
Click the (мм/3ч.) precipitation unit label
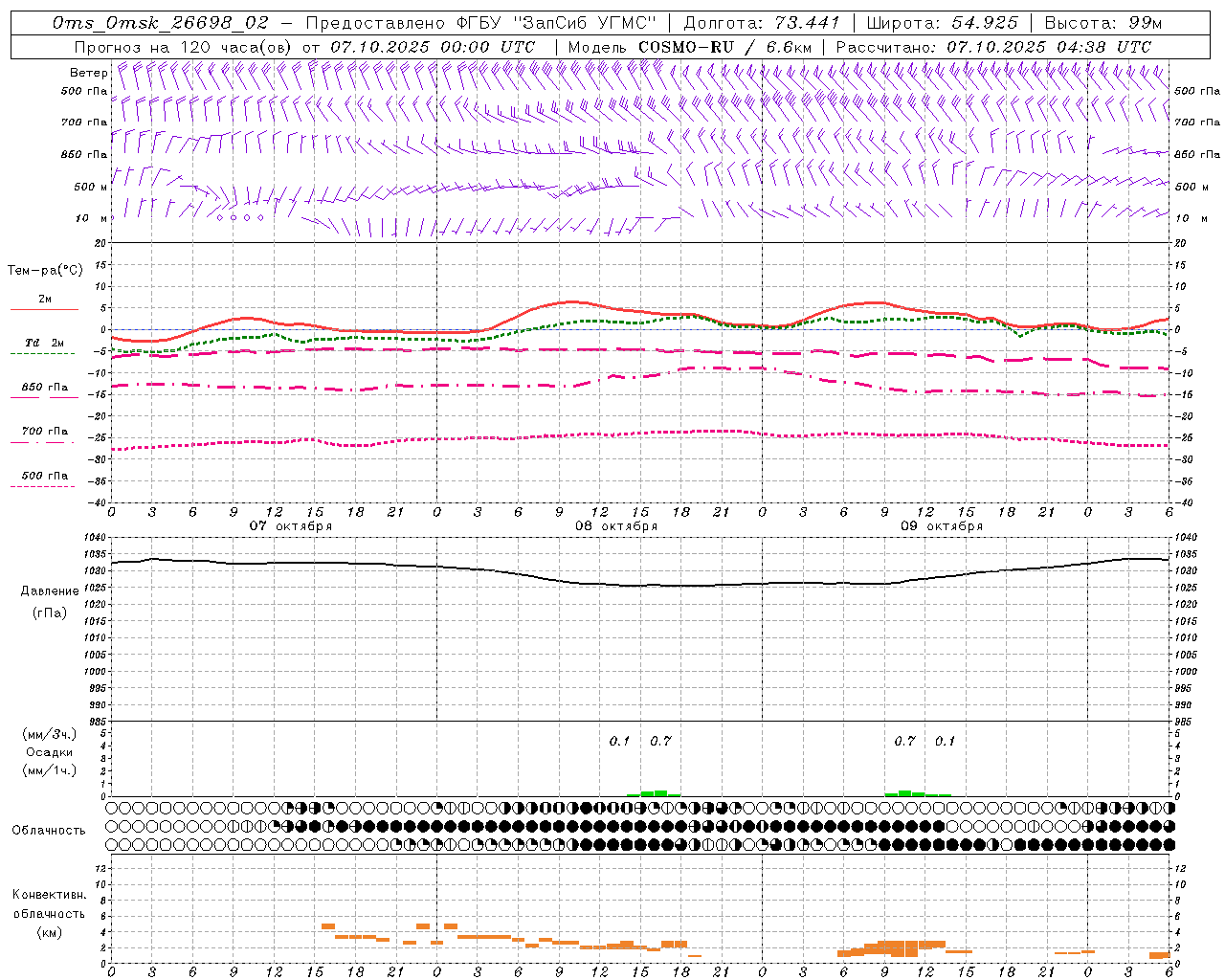tap(49, 734)
